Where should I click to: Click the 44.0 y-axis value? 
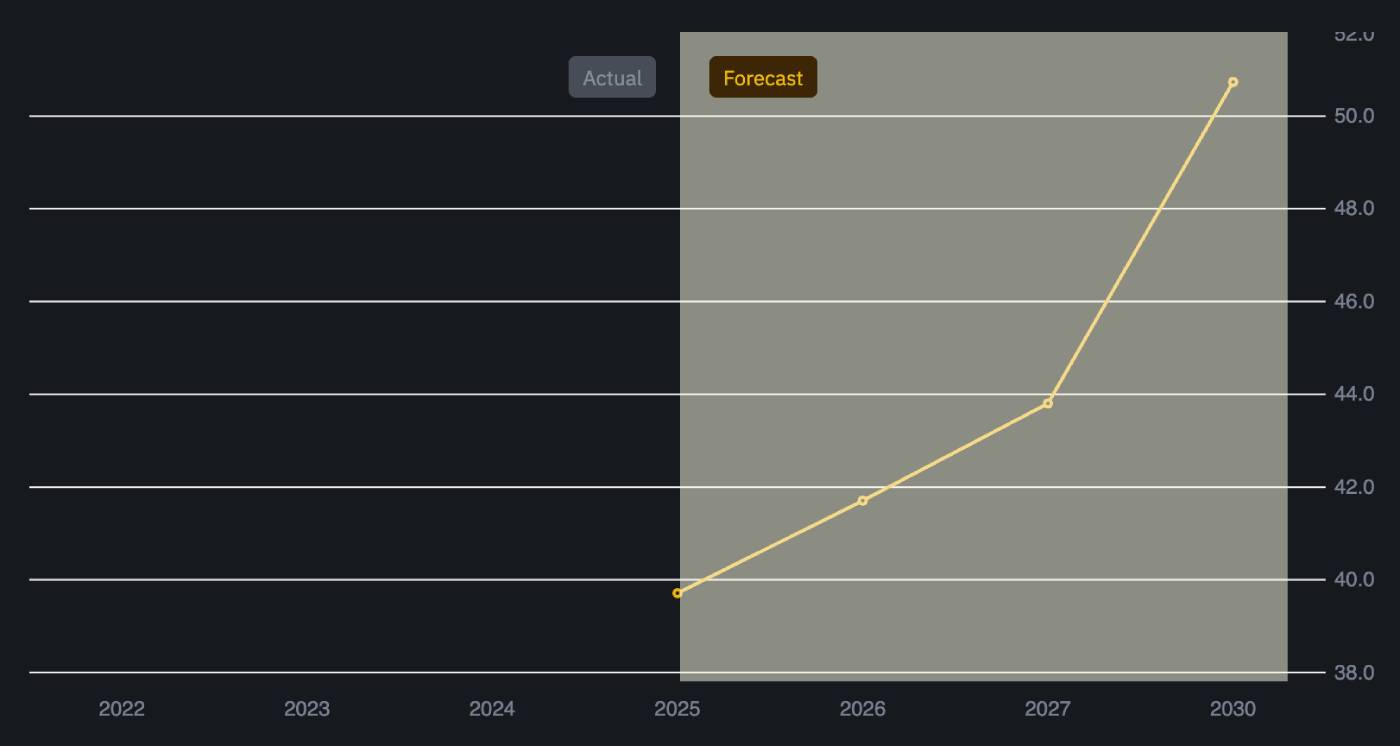pos(1354,394)
